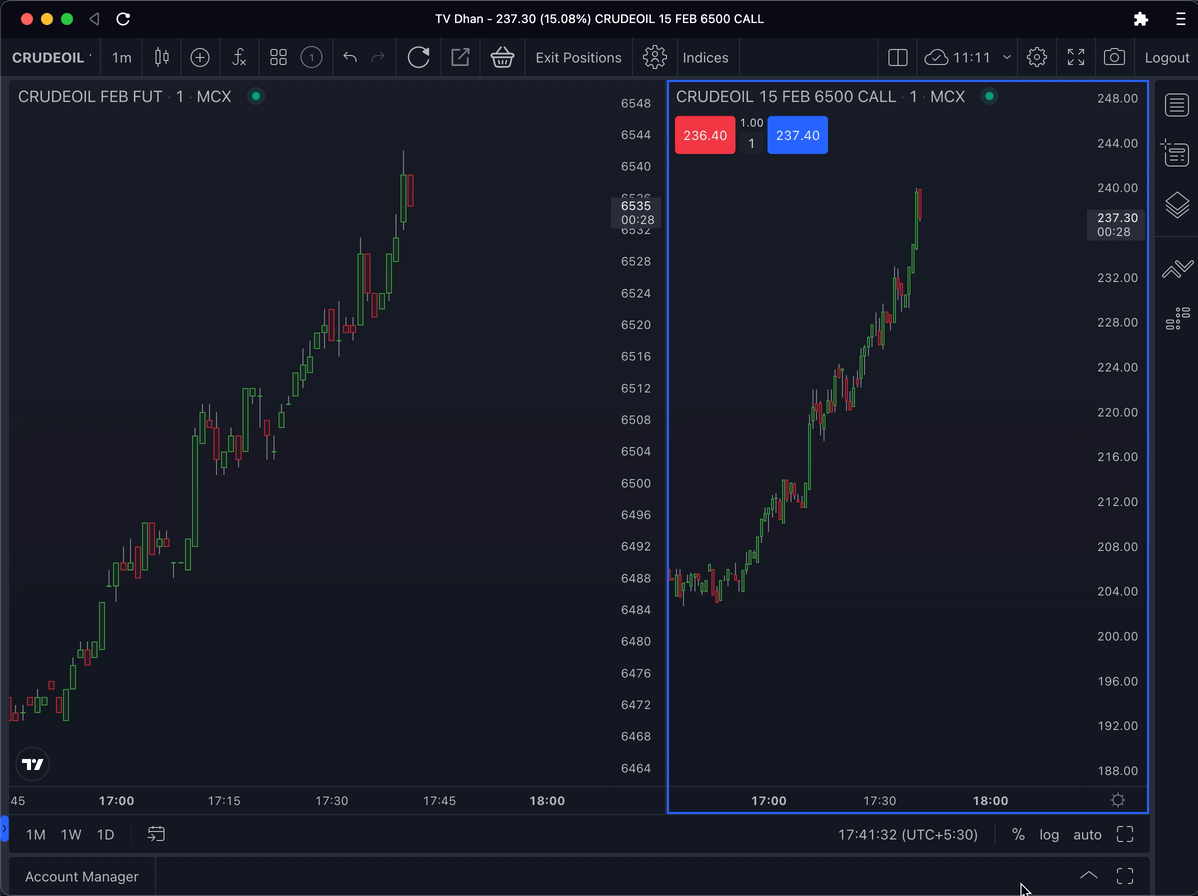
Task: Expand the Account Manager panel chevron
Action: [1089, 875]
